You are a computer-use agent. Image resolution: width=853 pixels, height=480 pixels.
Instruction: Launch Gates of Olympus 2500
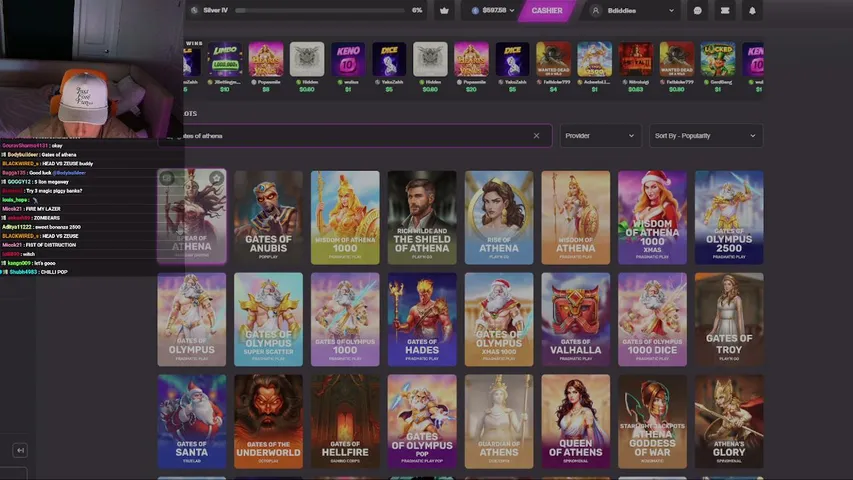729,218
